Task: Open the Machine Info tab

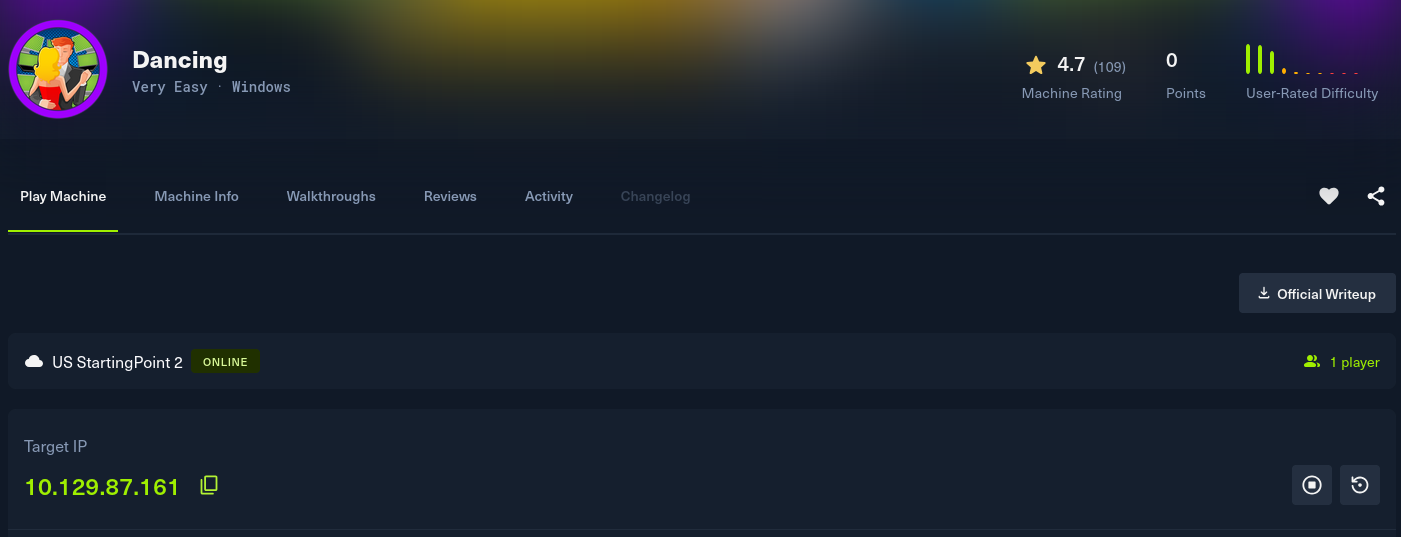Action: pyautogui.click(x=196, y=197)
